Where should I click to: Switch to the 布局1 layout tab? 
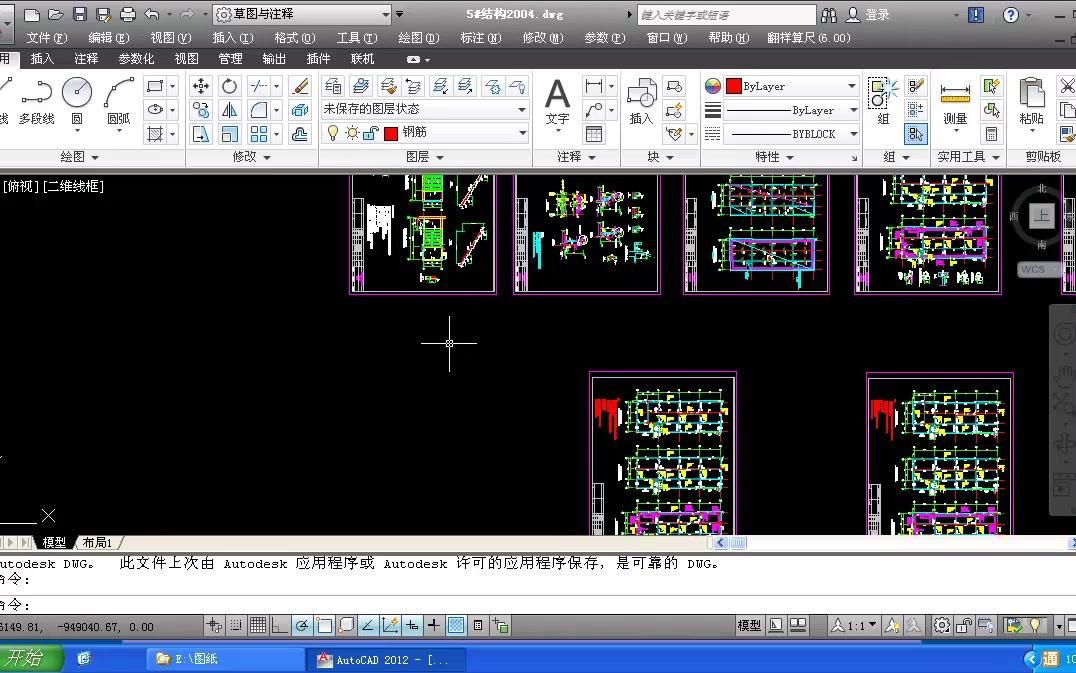click(x=97, y=543)
